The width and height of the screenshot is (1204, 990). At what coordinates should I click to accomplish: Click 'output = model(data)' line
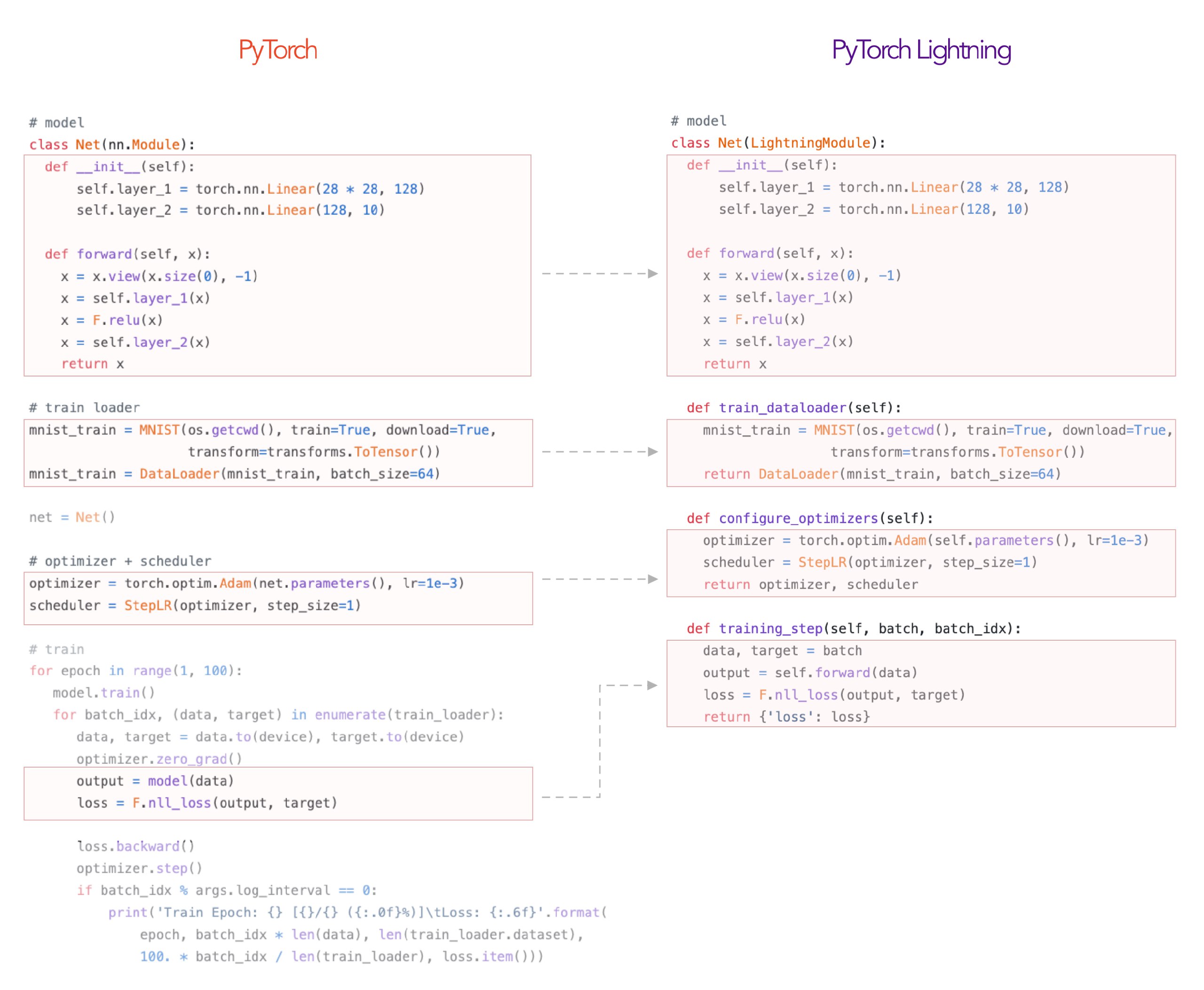coord(155,781)
